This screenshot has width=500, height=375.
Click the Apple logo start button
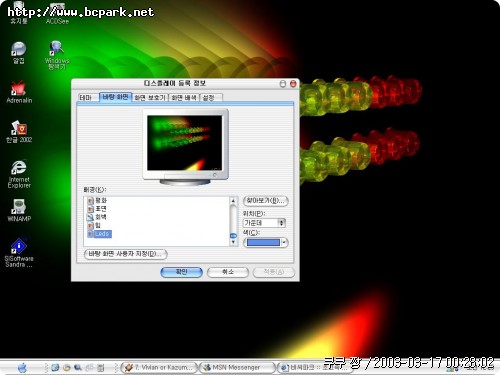[22, 368]
